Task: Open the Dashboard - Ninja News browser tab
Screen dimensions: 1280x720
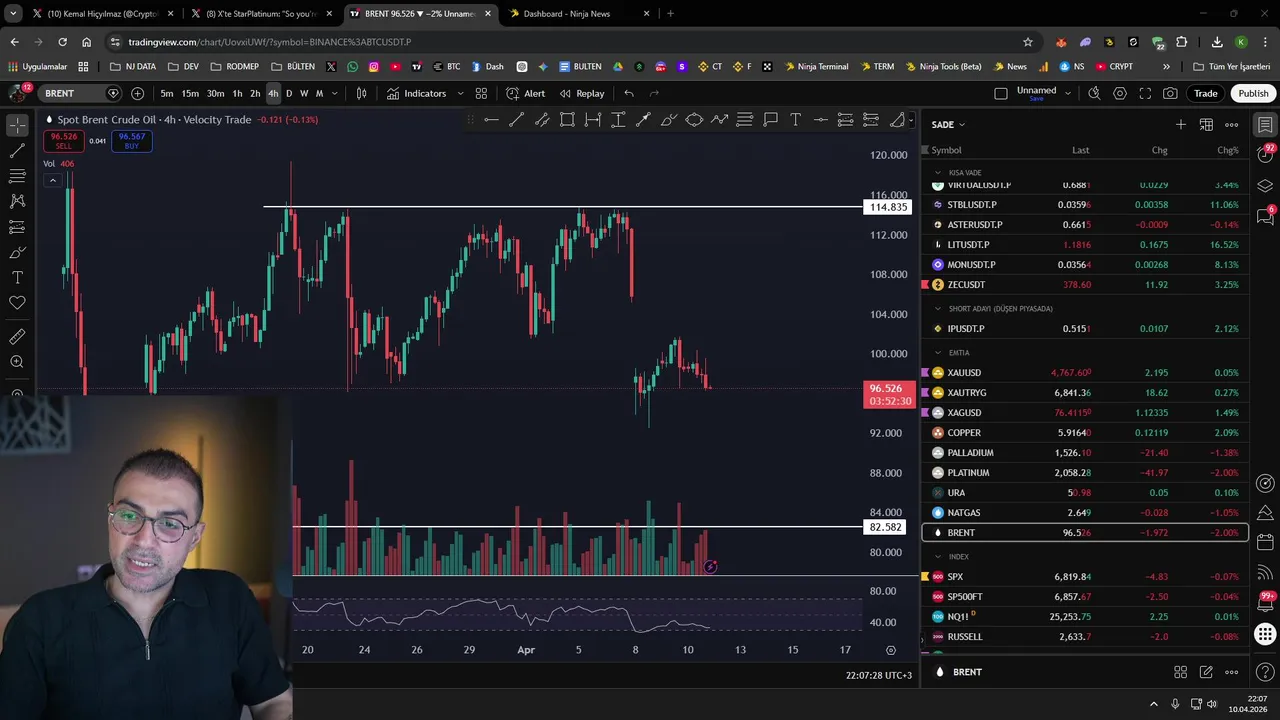Action: coord(580,14)
